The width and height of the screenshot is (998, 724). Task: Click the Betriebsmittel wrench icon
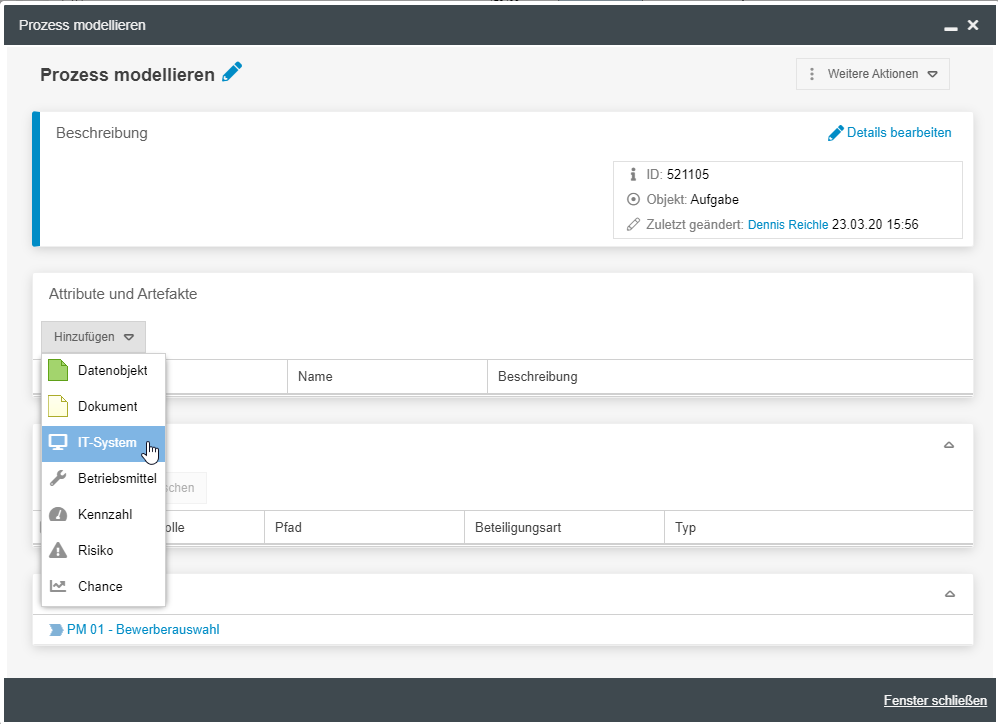pyautogui.click(x=58, y=479)
